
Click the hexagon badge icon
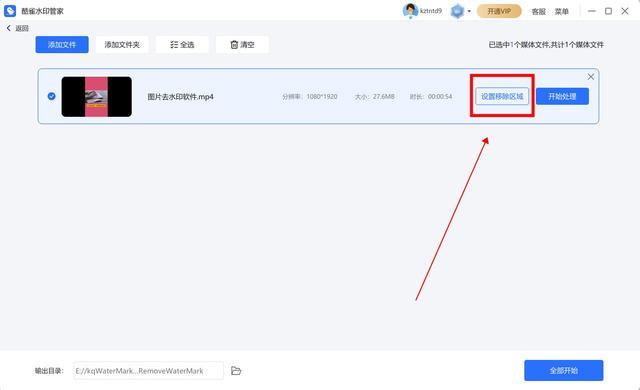point(457,11)
